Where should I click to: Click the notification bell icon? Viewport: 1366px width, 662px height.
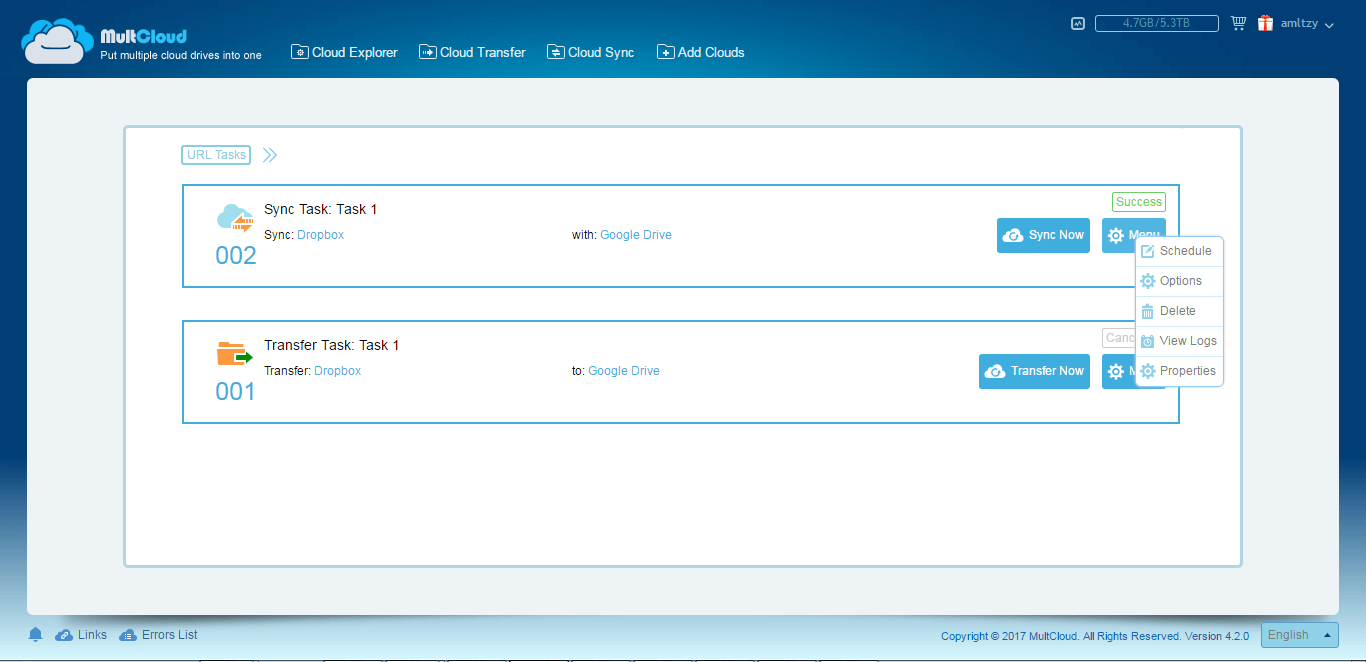[36, 635]
